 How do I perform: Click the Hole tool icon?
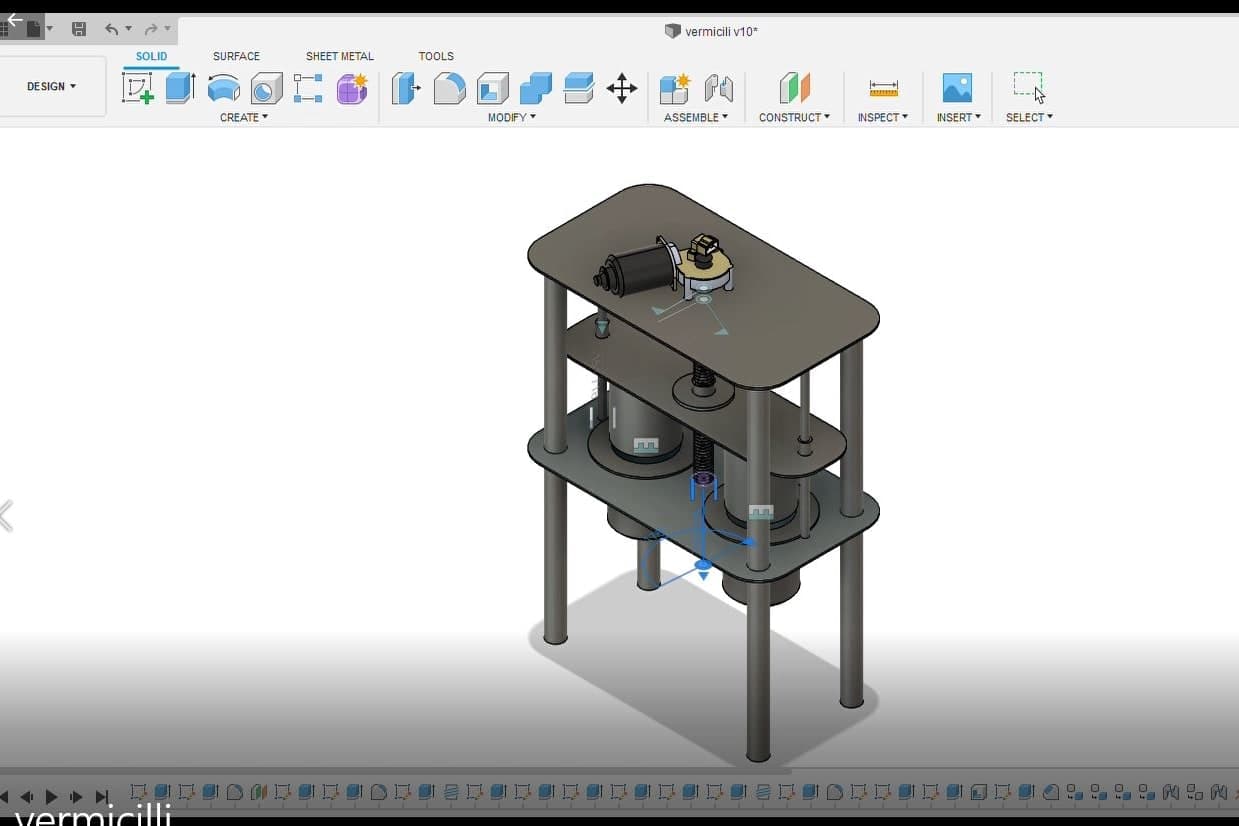click(x=266, y=88)
